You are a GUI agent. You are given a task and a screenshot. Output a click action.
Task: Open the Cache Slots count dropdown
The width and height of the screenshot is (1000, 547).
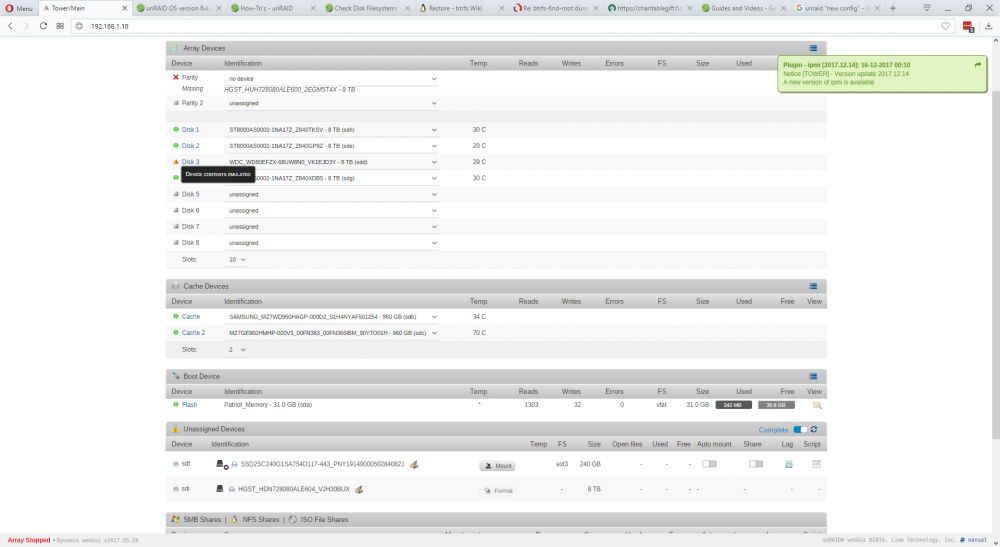click(x=237, y=349)
